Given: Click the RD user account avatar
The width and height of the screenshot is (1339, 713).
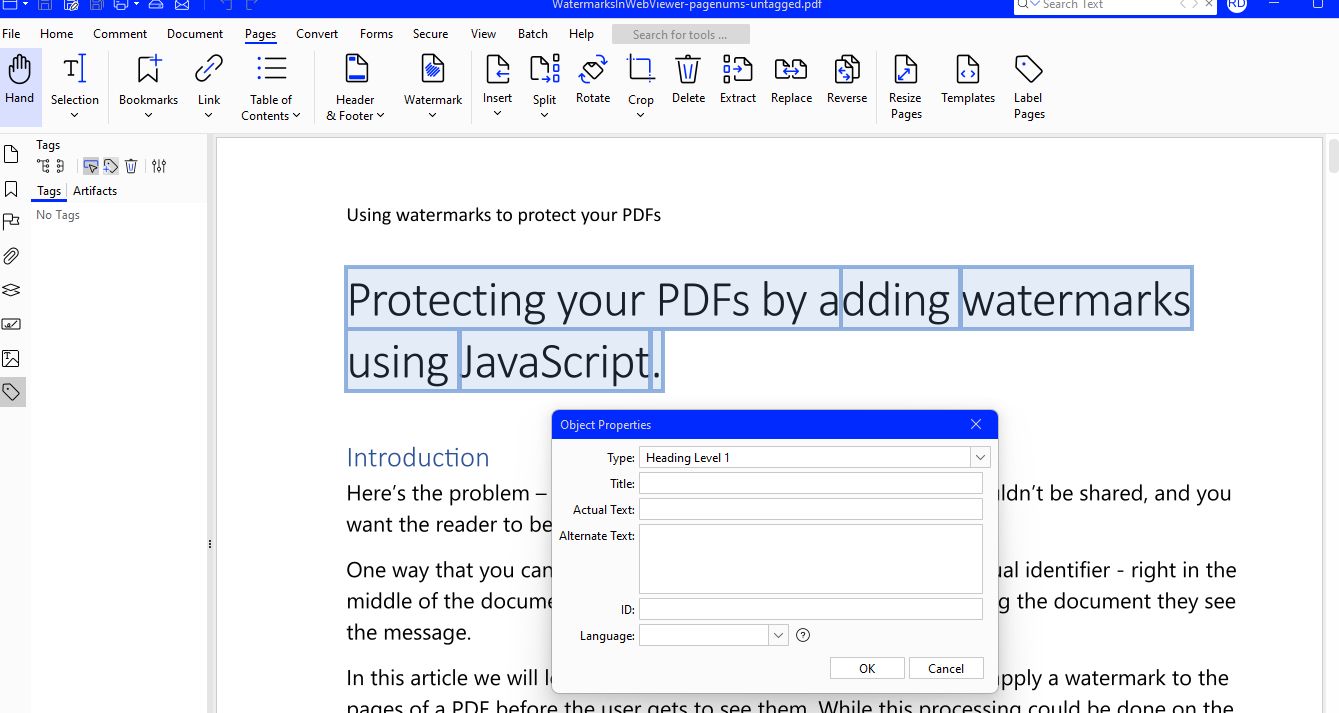Looking at the screenshot, I should coord(1237,5).
